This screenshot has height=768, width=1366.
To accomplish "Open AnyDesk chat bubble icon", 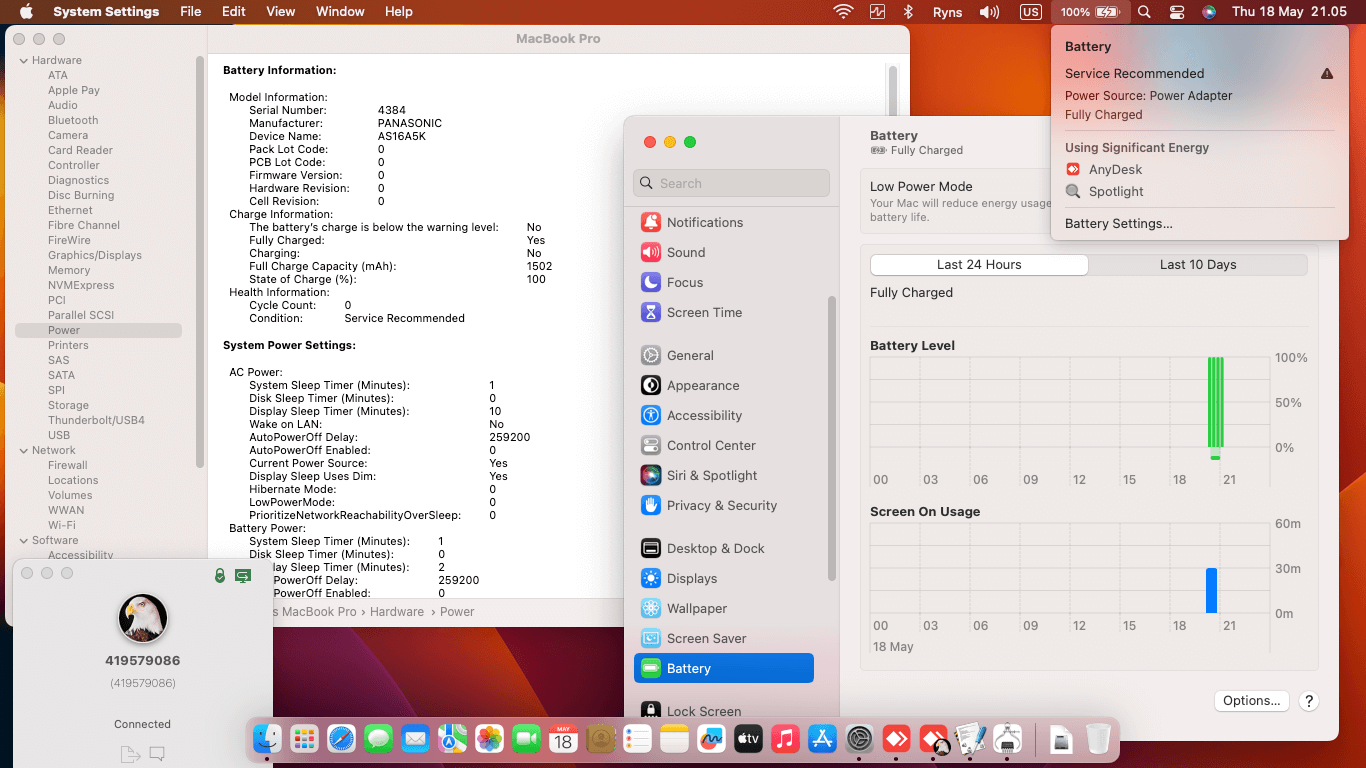I will (157, 753).
